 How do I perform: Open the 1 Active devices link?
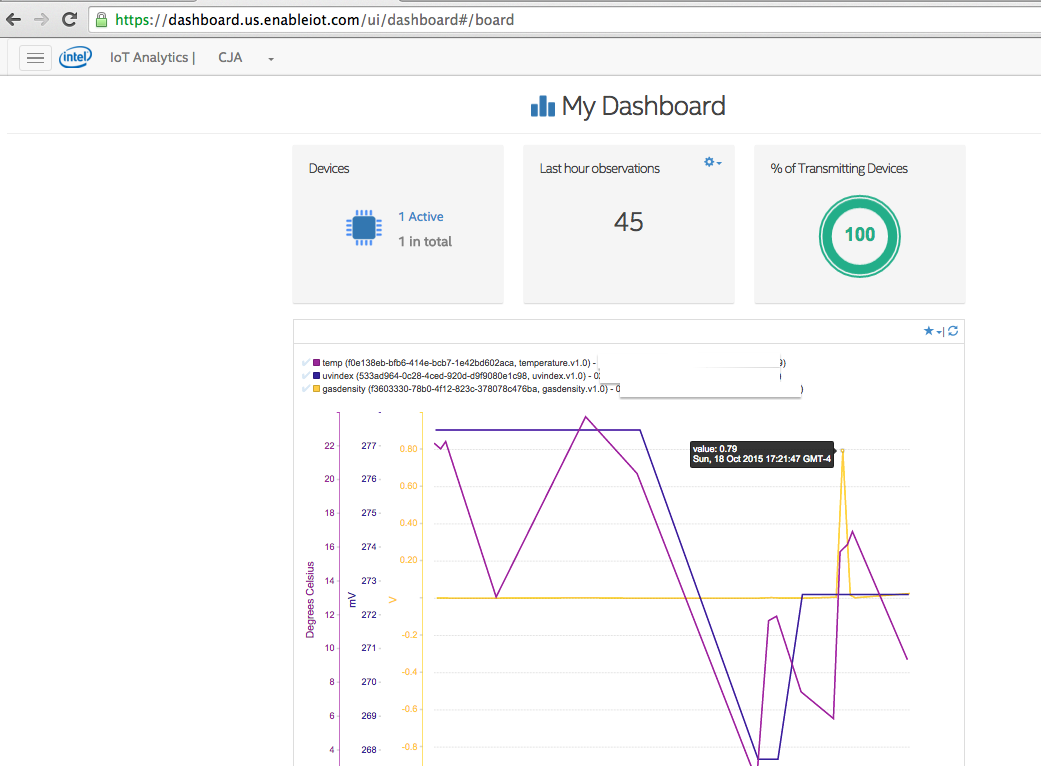pos(420,217)
